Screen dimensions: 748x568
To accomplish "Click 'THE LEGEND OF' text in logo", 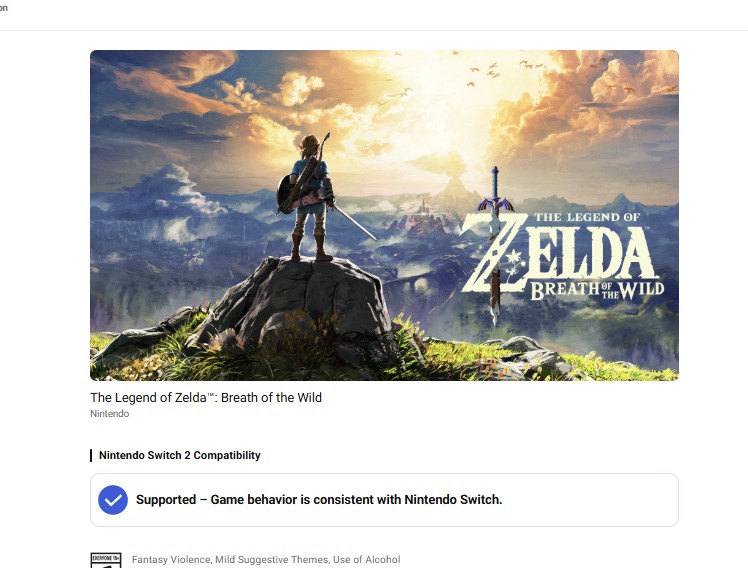I will pos(587,217).
